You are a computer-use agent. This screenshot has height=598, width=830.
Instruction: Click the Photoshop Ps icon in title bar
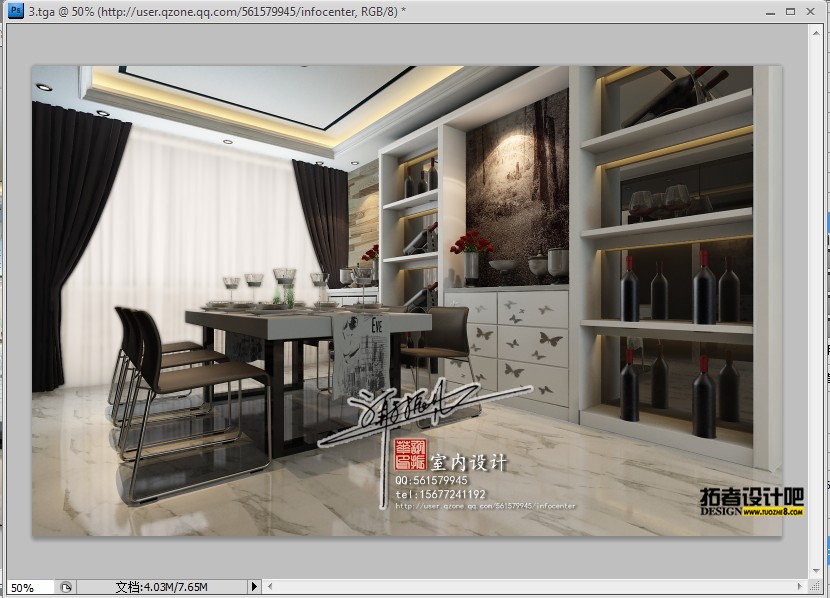pyautogui.click(x=16, y=11)
